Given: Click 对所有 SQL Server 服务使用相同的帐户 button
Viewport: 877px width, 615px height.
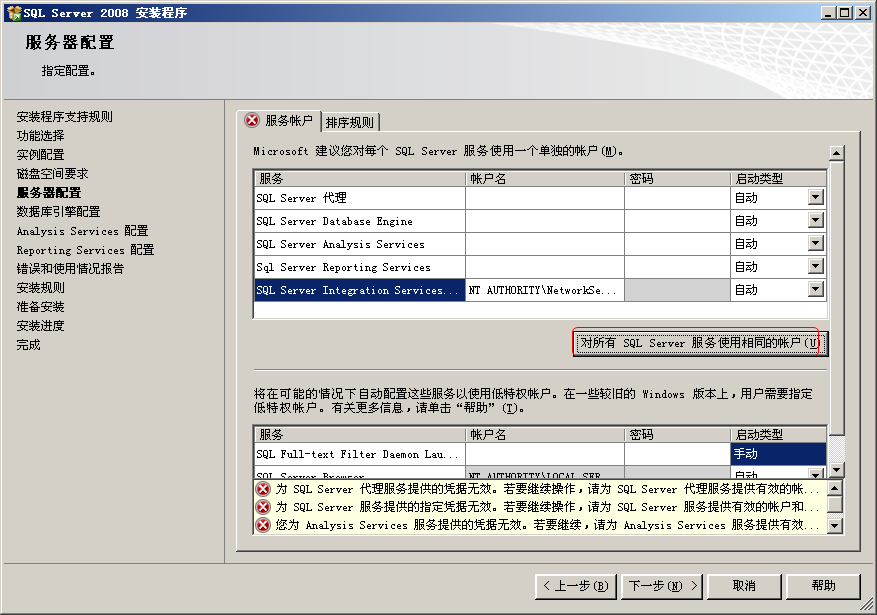Looking at the screenshot, I should click(x=700, y=343).
